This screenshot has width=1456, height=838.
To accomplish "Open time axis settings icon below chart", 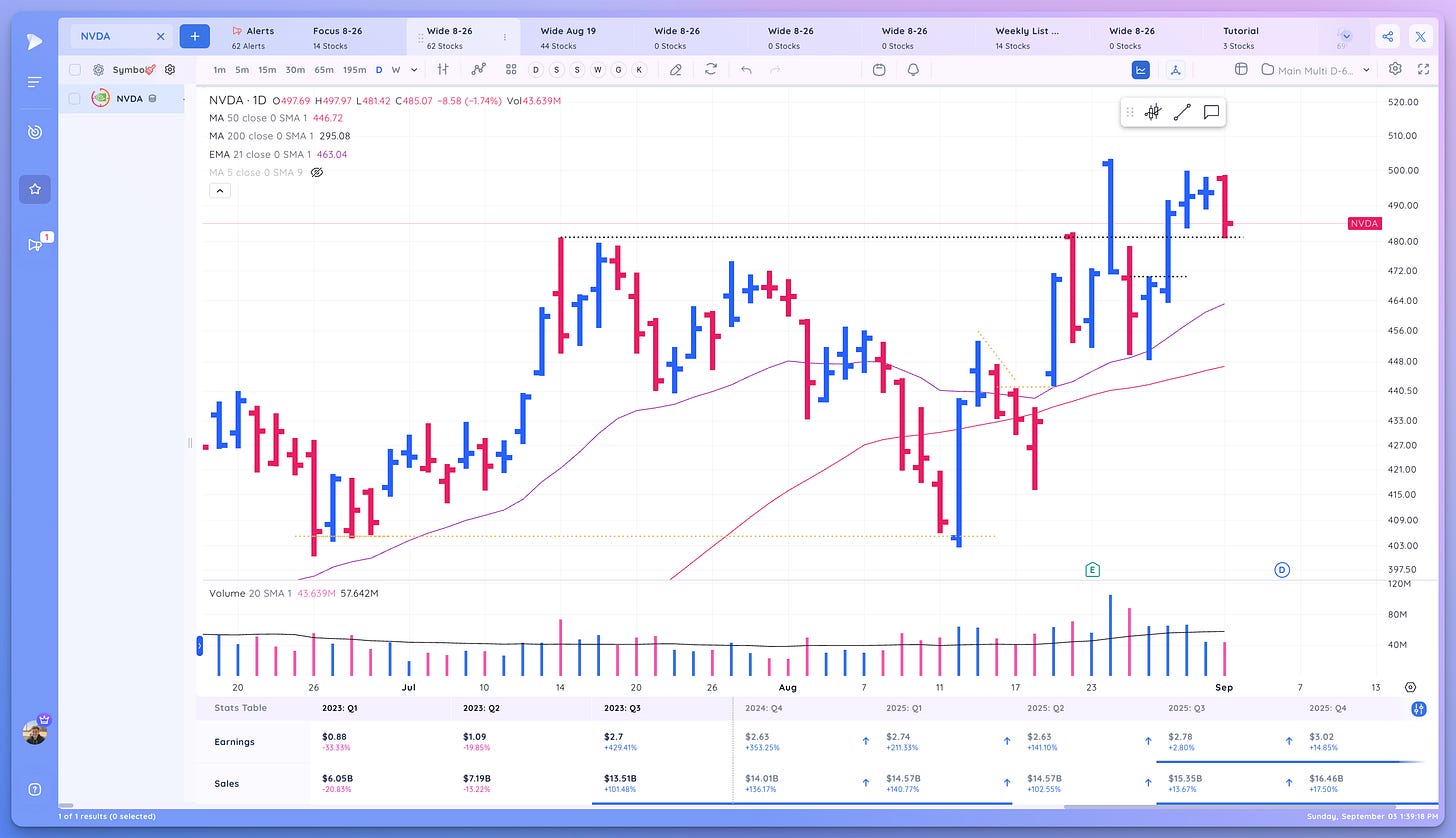I will pos(1410,687).
